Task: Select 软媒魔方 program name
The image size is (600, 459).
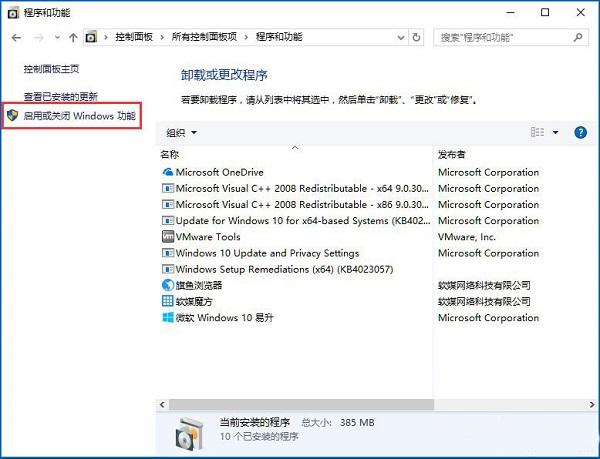Action: (194, 301)
